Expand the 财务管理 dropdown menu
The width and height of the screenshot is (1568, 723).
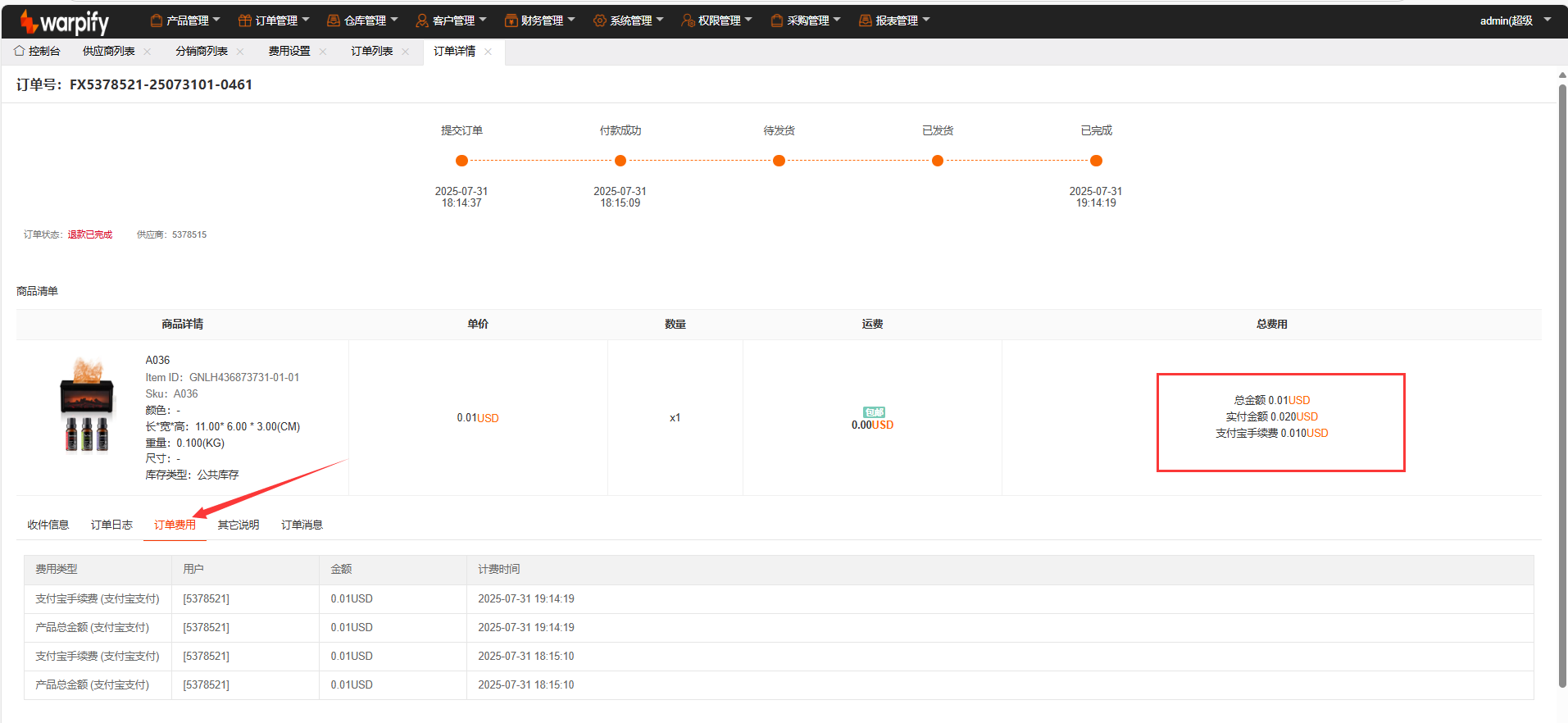click(x=542, y=20)
